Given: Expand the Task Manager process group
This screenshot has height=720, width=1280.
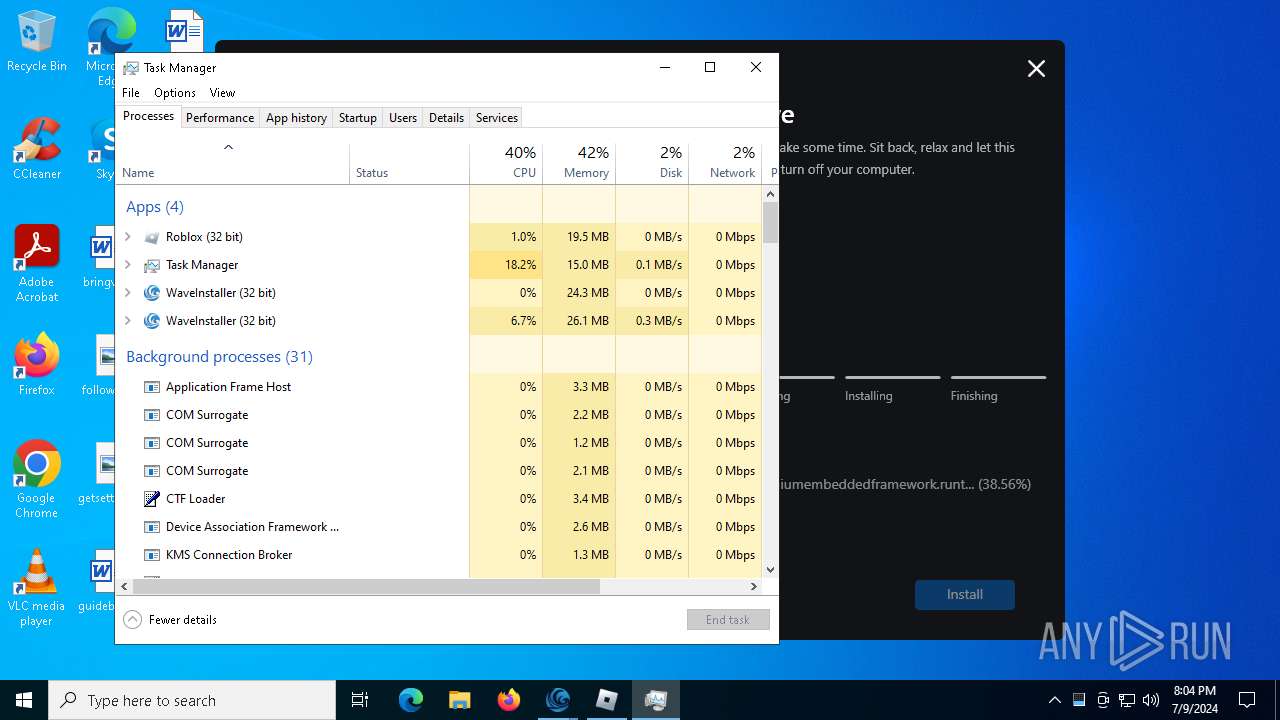Looking at the screenshot, I should click(x=128, y=265).
